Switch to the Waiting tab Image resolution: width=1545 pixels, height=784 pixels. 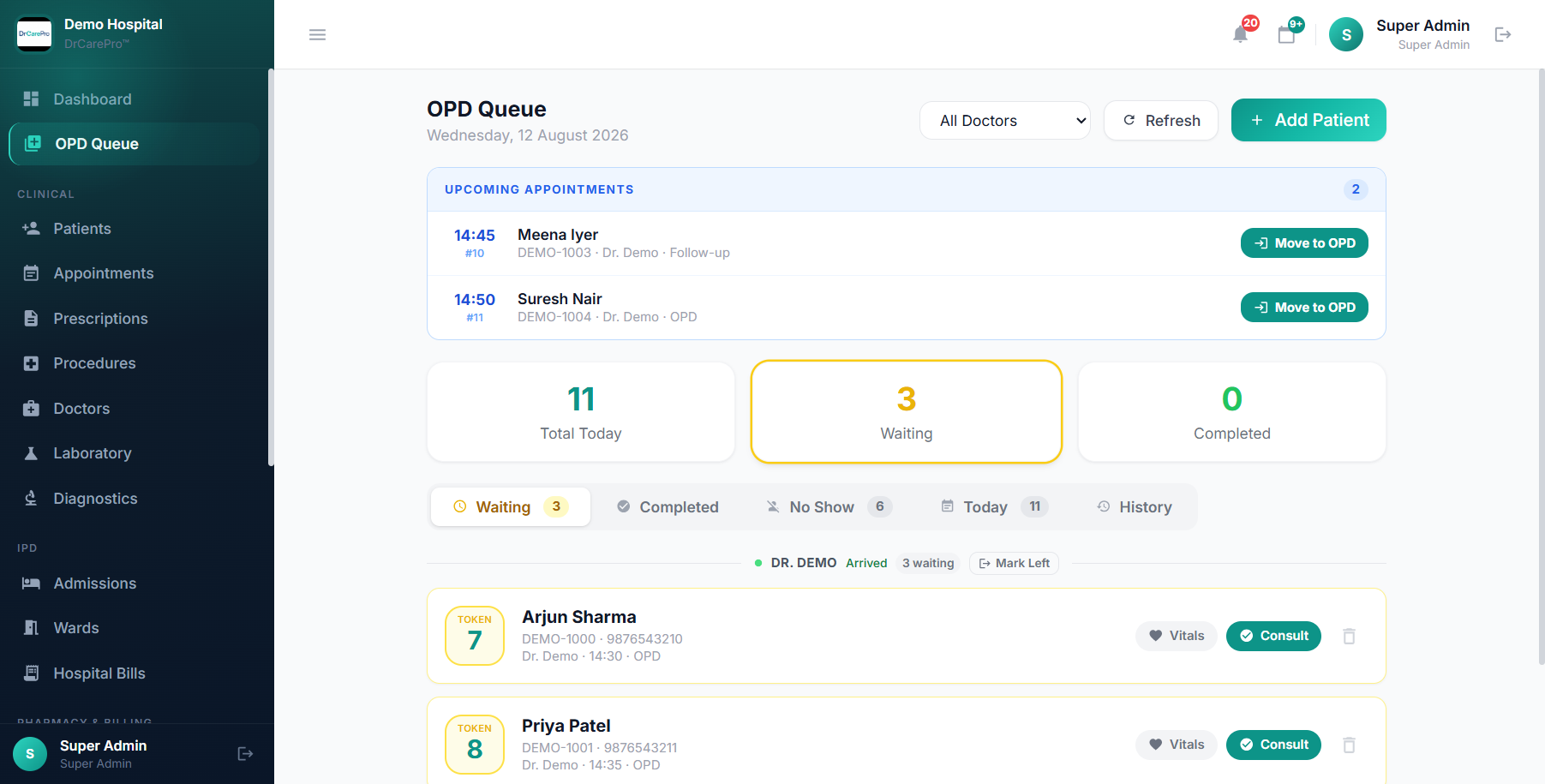pyautogui.click(x=511, y=507)
